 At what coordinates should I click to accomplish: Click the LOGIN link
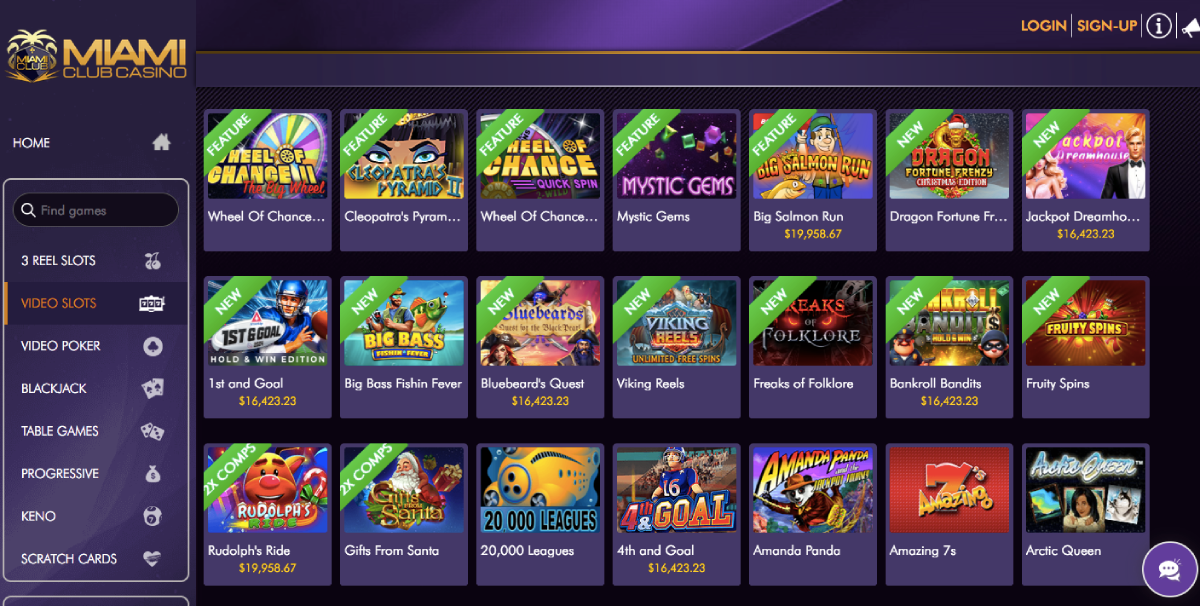[x=1043, y=26]
